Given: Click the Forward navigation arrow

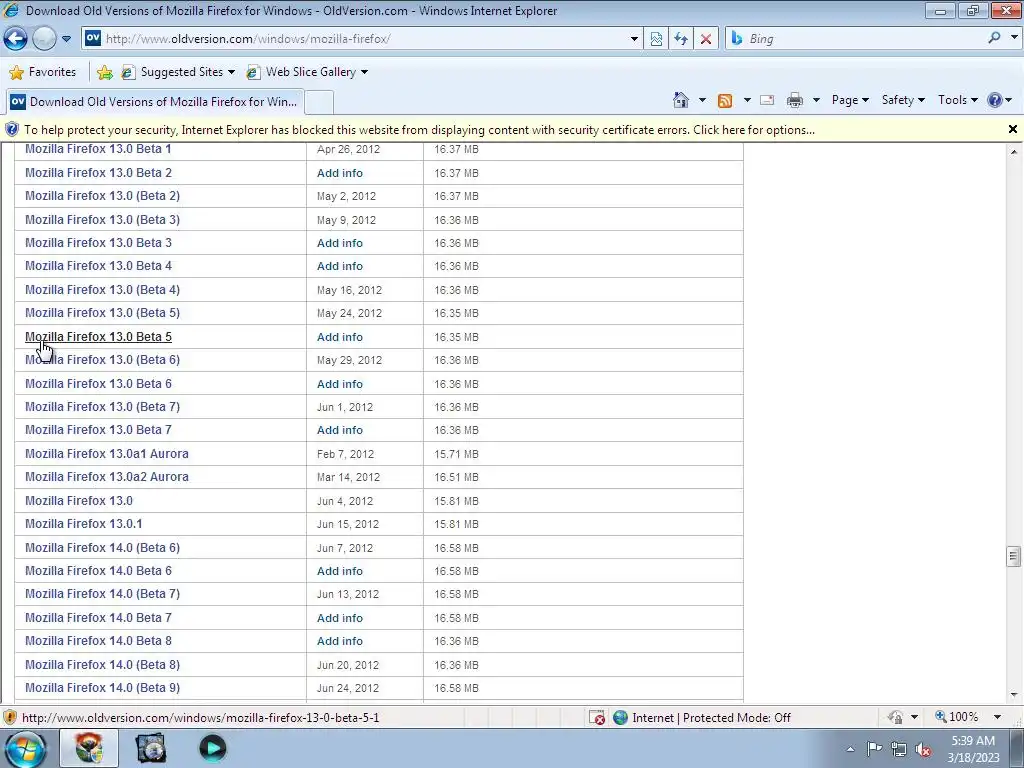Looking at the screenshot, I should tap(44, 39).
